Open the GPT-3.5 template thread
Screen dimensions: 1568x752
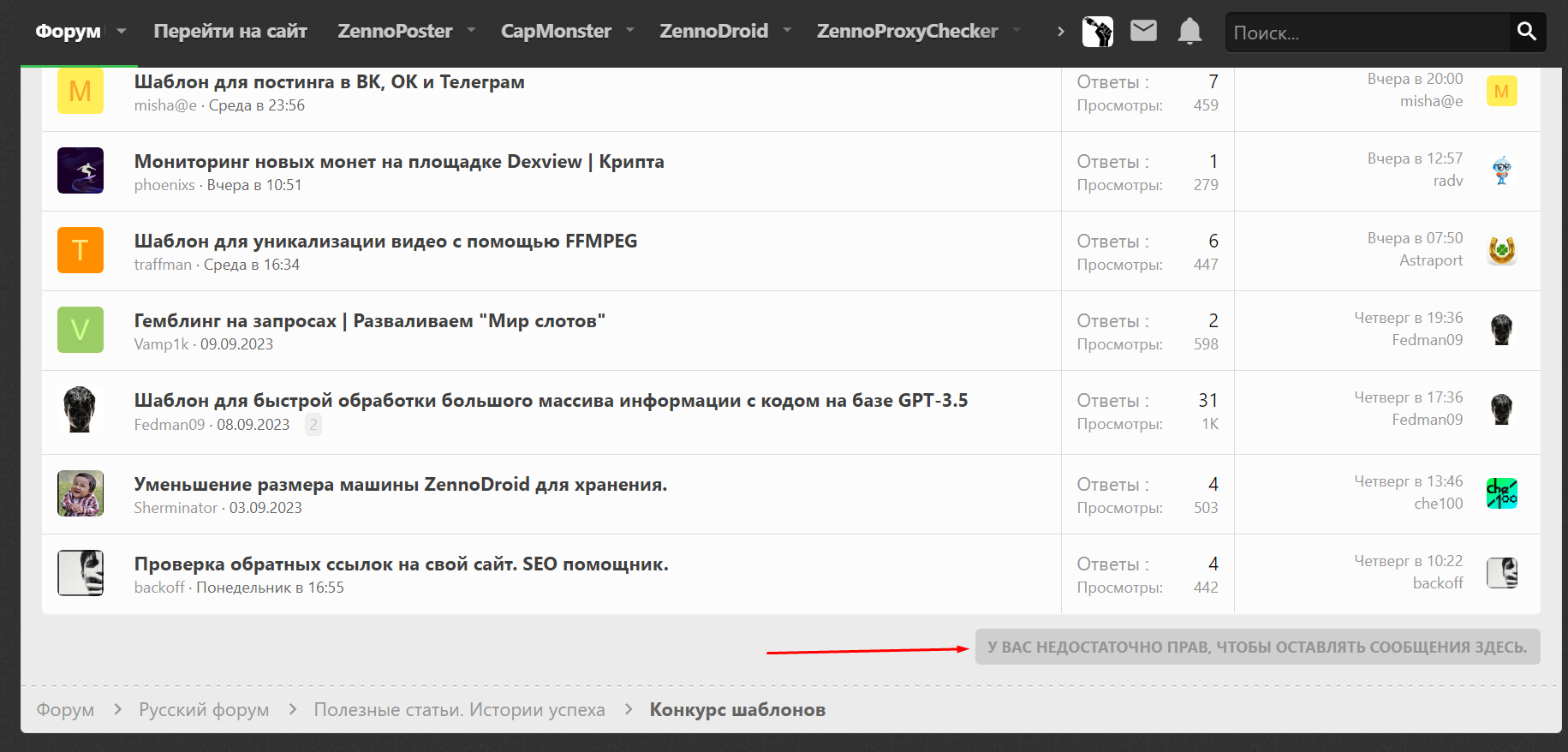click(551, 401)
